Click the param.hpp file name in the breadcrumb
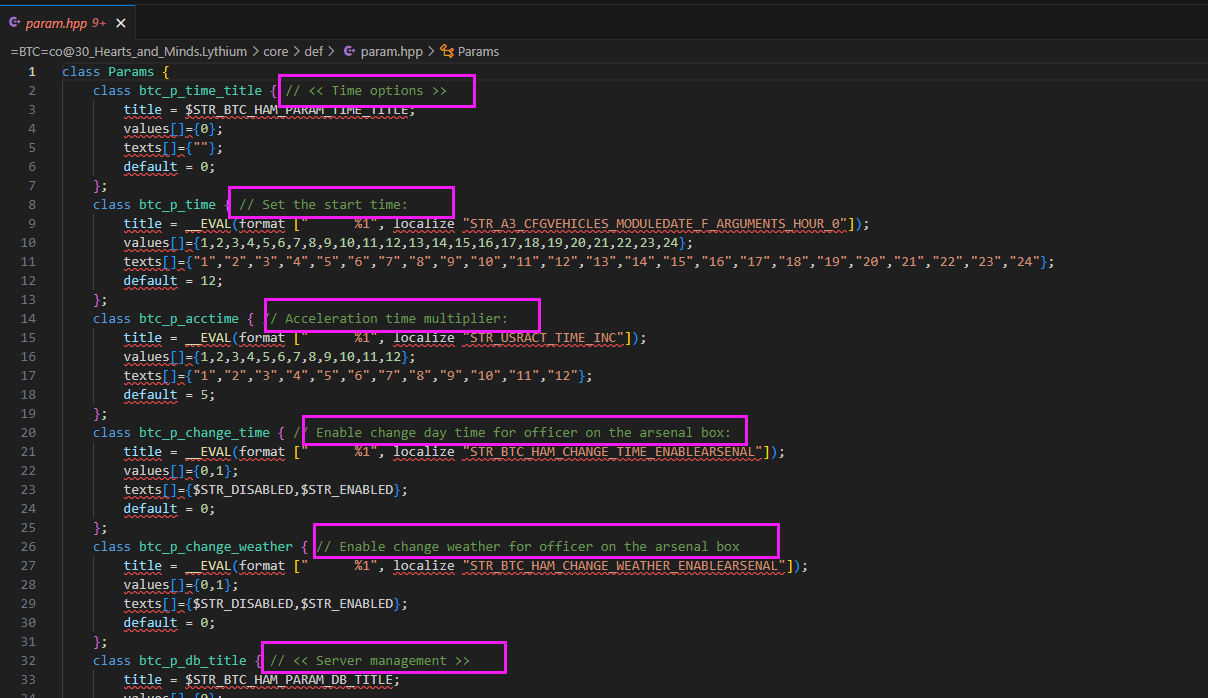The image size is (1208, 698). coord(392,51)
